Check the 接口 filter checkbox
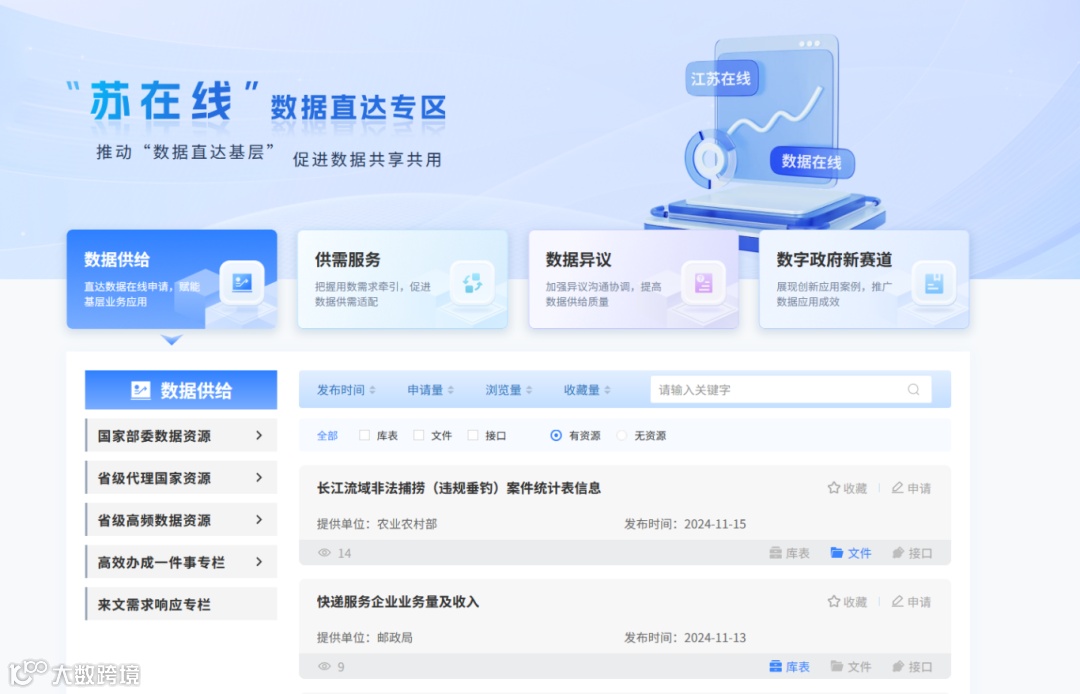Image resolution: width=1080 pixels, height=694 pixels. point(472,435)
